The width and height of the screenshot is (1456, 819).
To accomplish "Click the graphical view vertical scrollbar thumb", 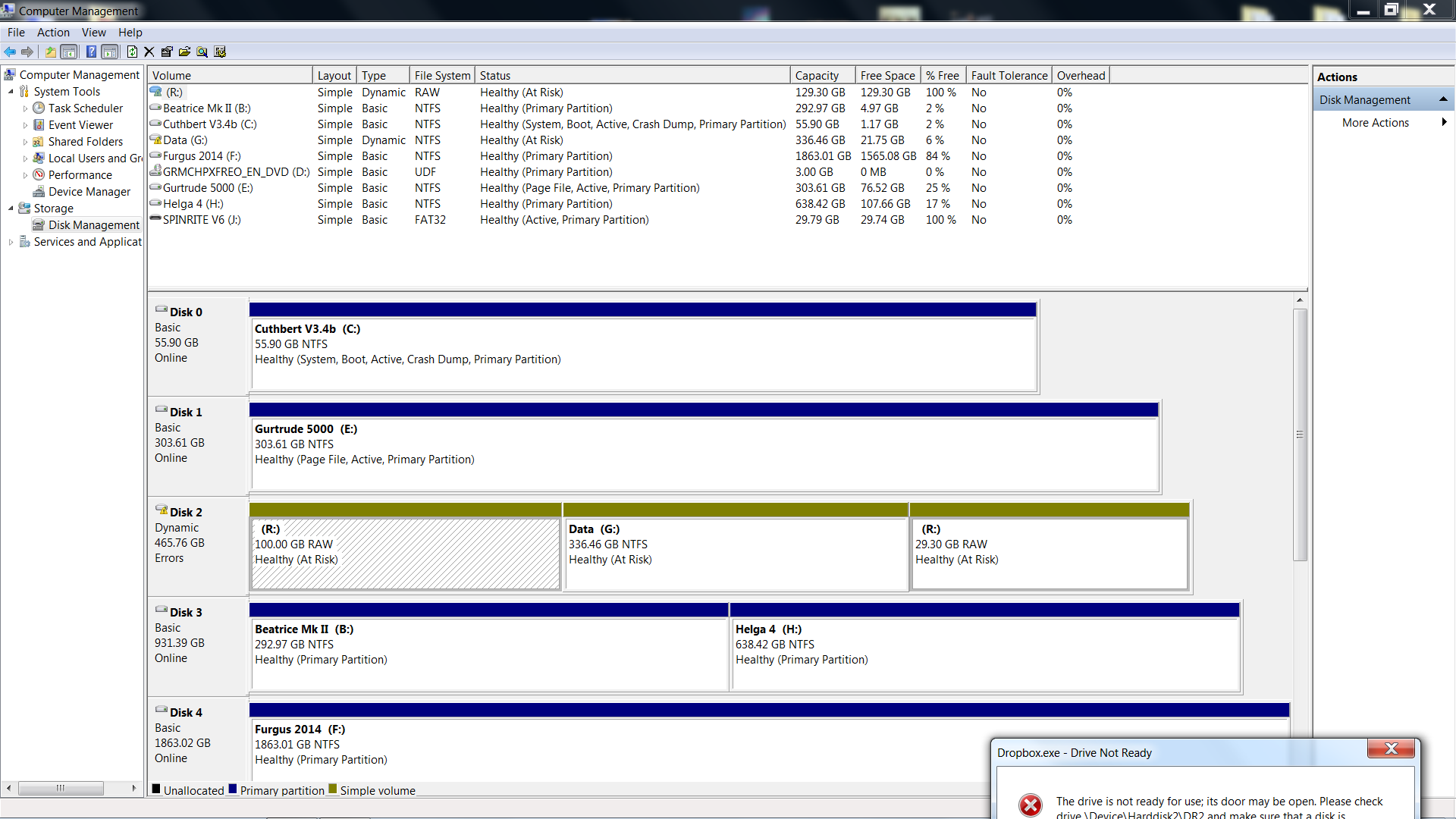I will [1300, 435].
